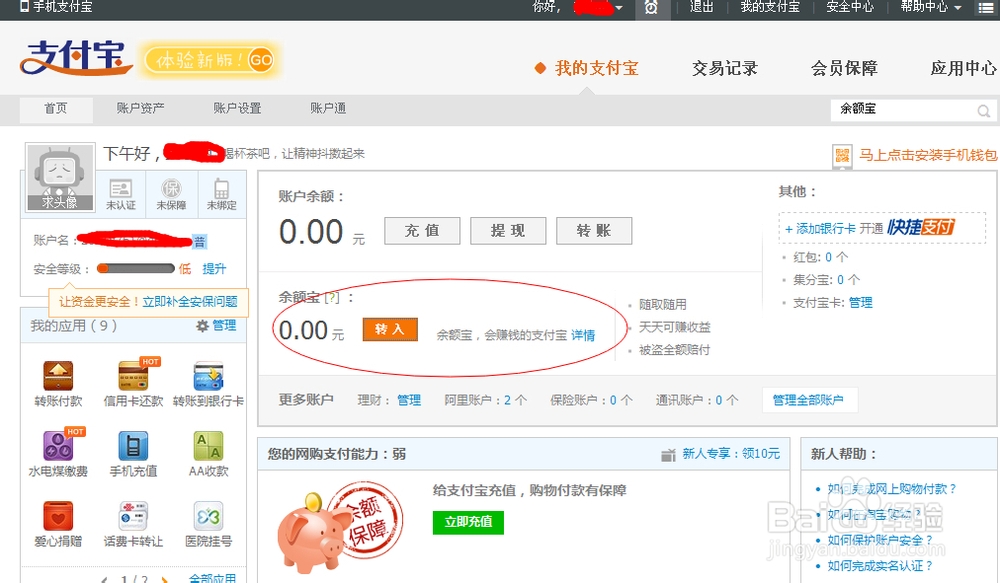1000x583 pixels.
Task: Go to next page of my apps
Action: tap(165, 579)
